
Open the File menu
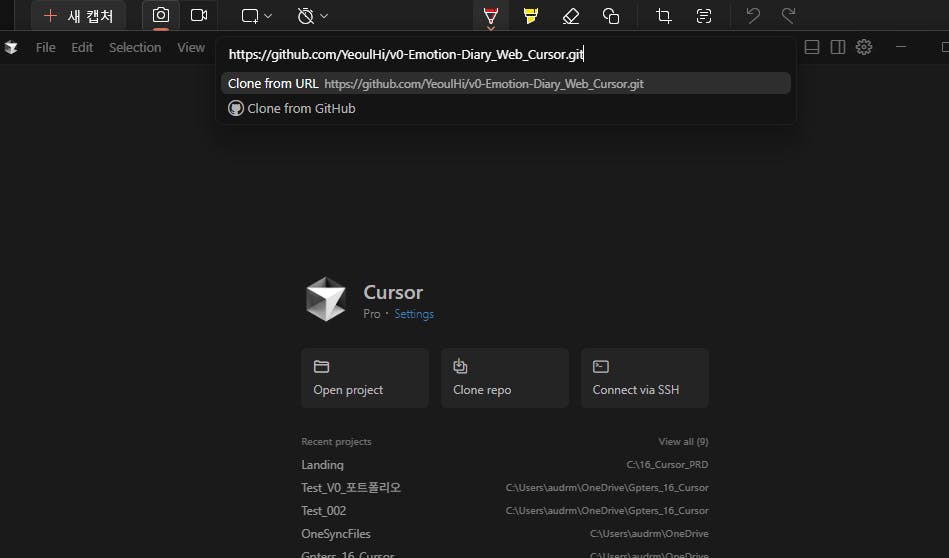point(45,47)
